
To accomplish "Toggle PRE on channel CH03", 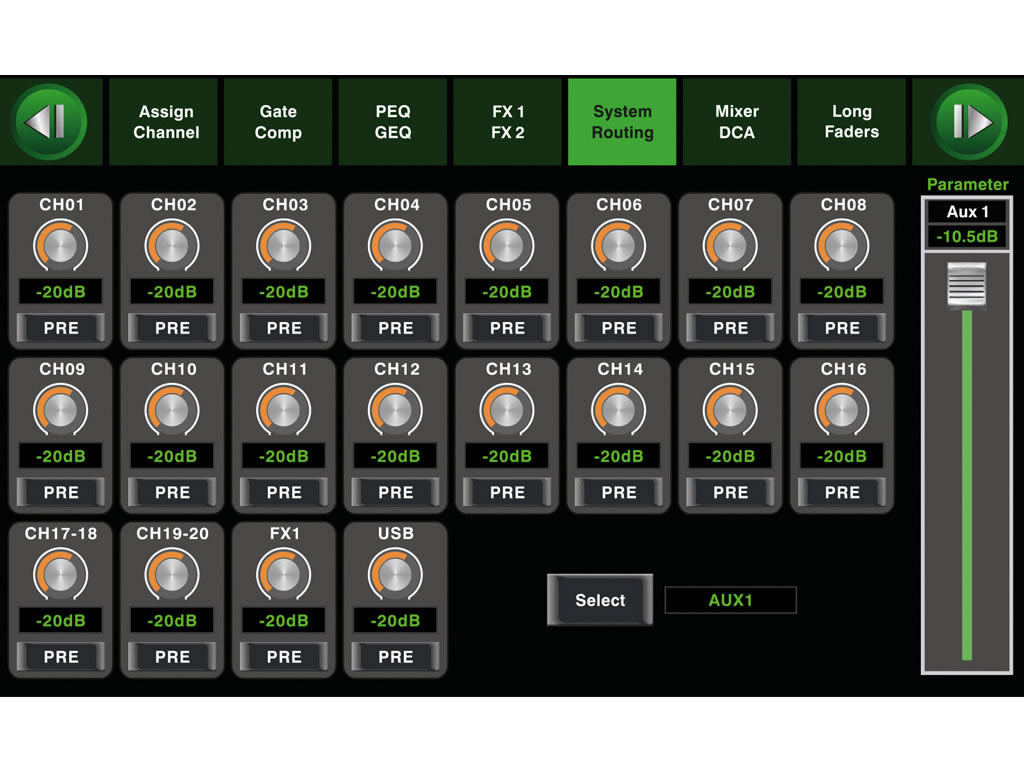I will click(284, 328).
